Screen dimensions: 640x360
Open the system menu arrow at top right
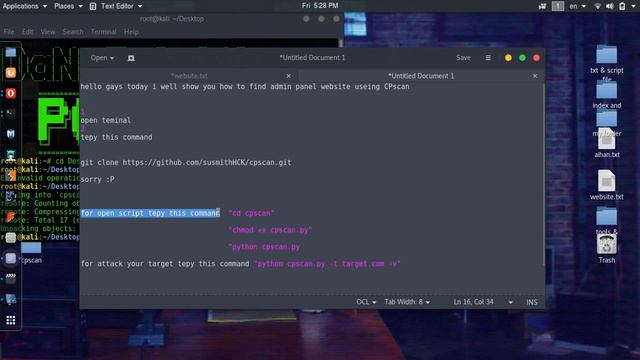click(633, 6)
